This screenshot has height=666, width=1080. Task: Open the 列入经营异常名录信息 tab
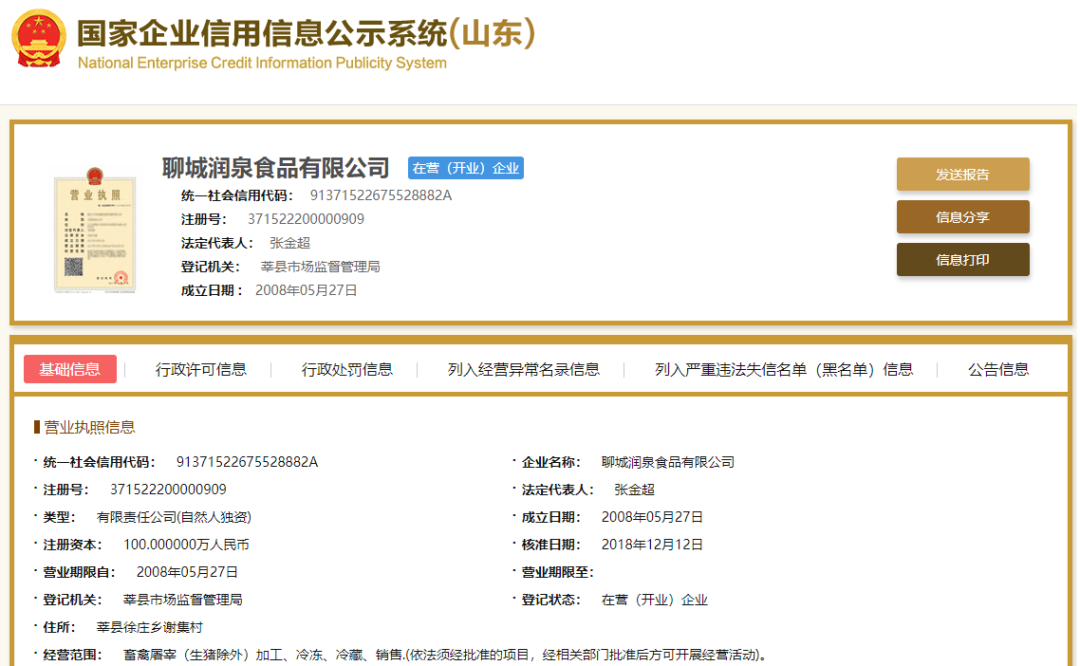pos(523,370)
